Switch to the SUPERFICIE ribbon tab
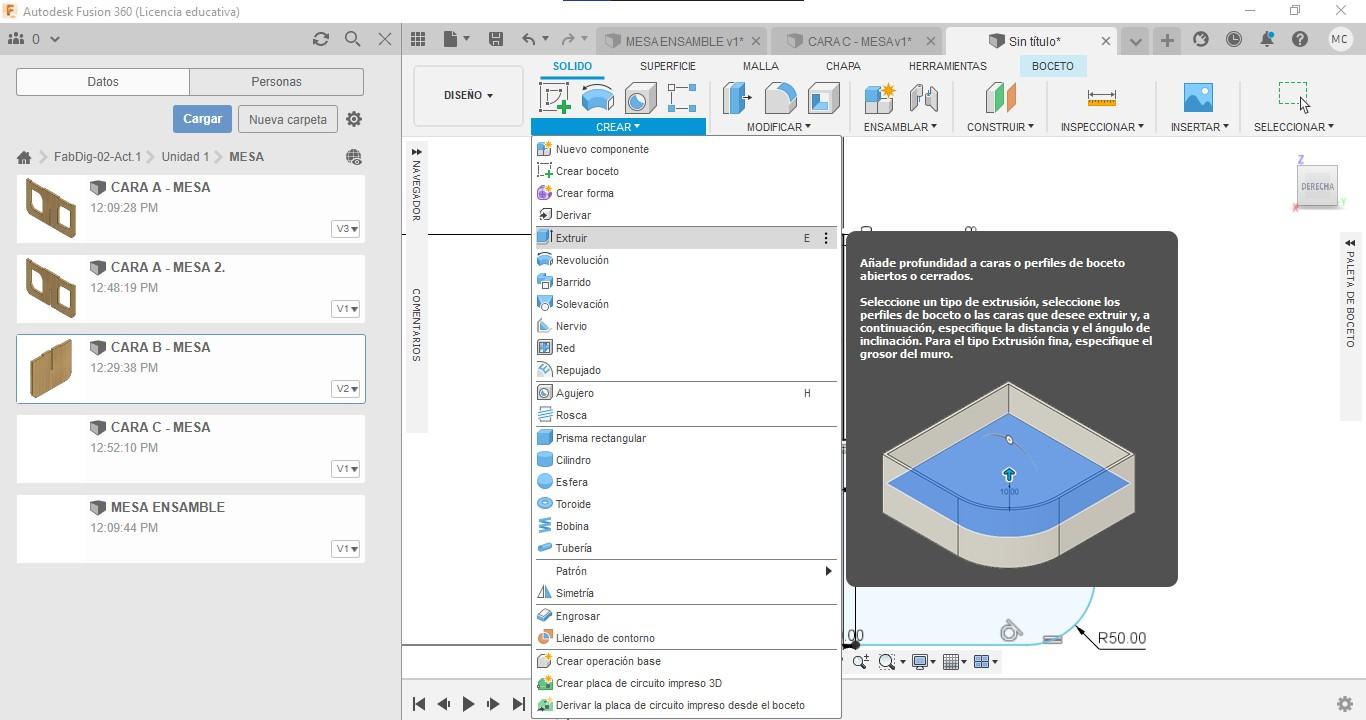The width and height of the screenshot is (1366, 720). 668,66
